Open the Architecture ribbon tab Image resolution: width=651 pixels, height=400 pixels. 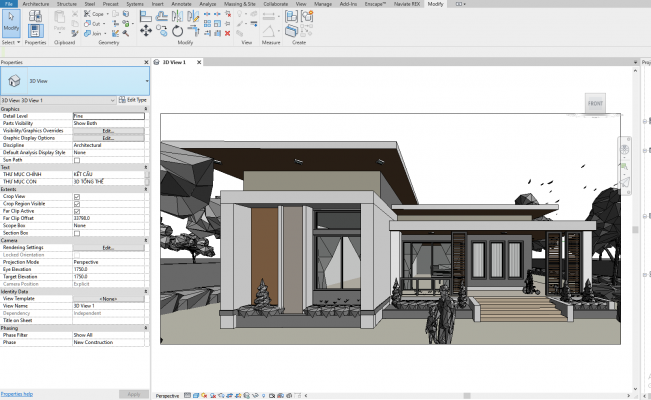[35, 4]
